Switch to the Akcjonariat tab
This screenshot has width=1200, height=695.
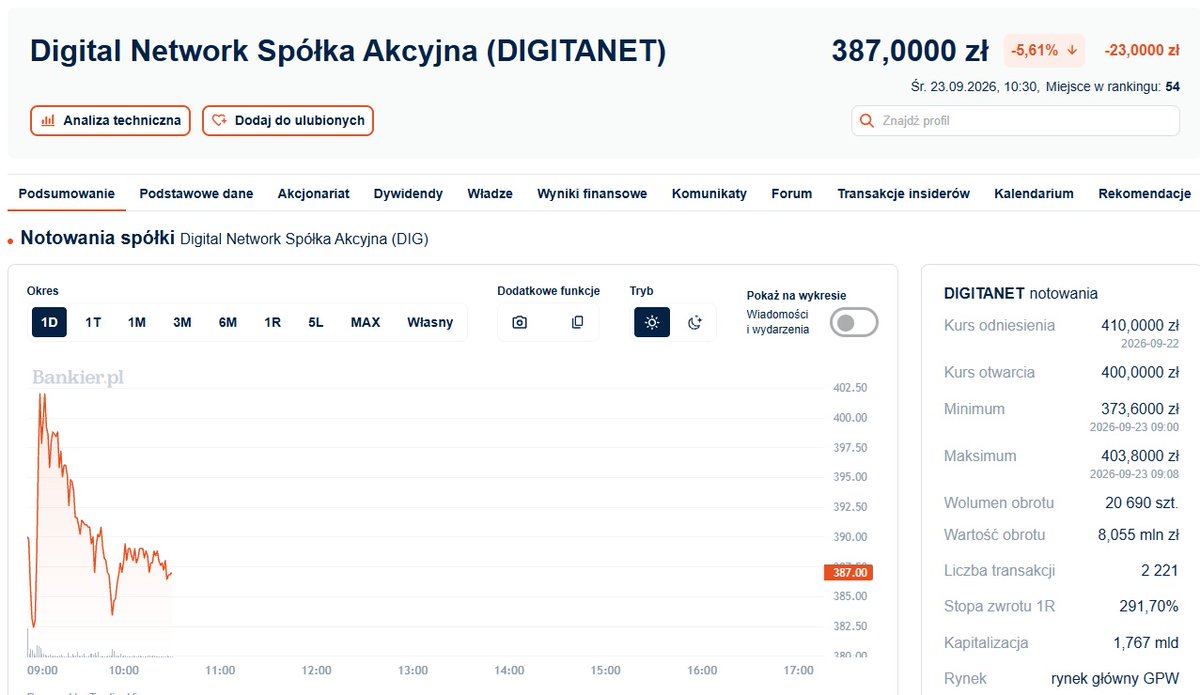[x=314, y=194]
